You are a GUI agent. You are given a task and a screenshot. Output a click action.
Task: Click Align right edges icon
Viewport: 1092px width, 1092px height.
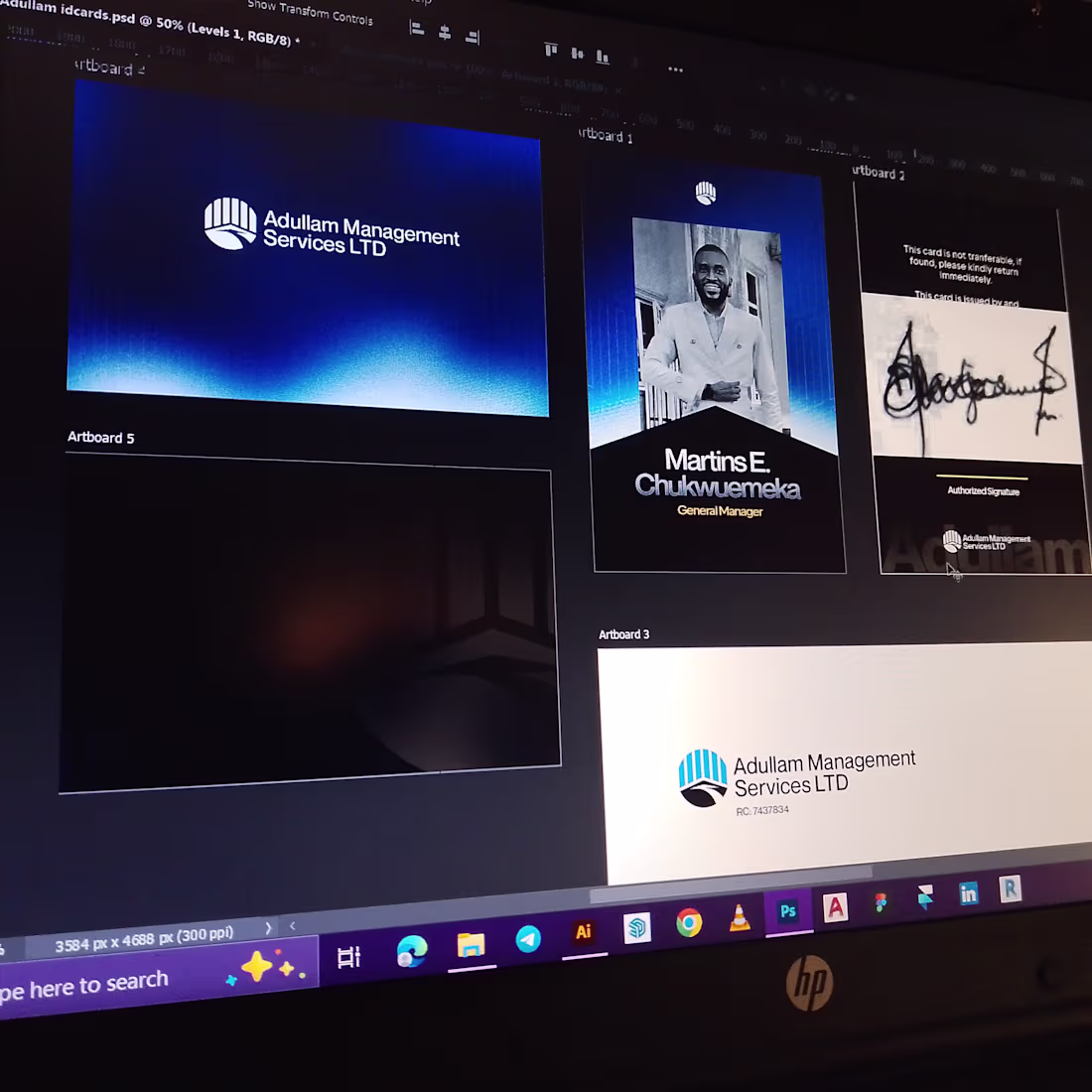pyautogui.click(x=473, y=36)
